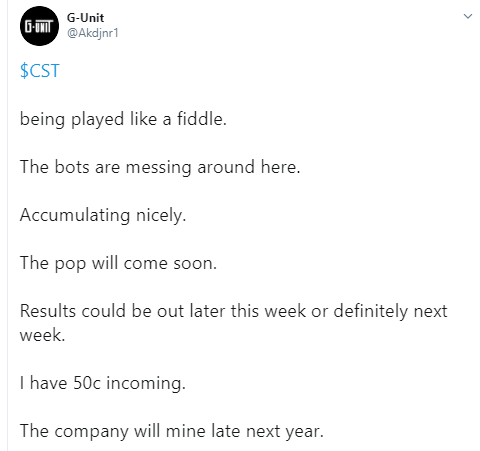Select the 'I have 50c incoming' line
Viewport: 480px width, 451px height.
point(103,383)
